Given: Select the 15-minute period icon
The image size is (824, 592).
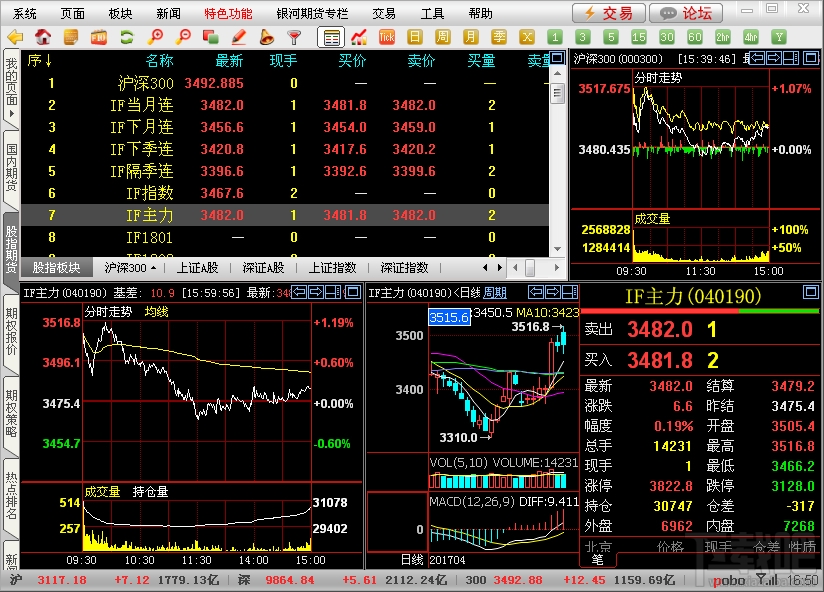Looking at the screenshot, I should 638,37.
